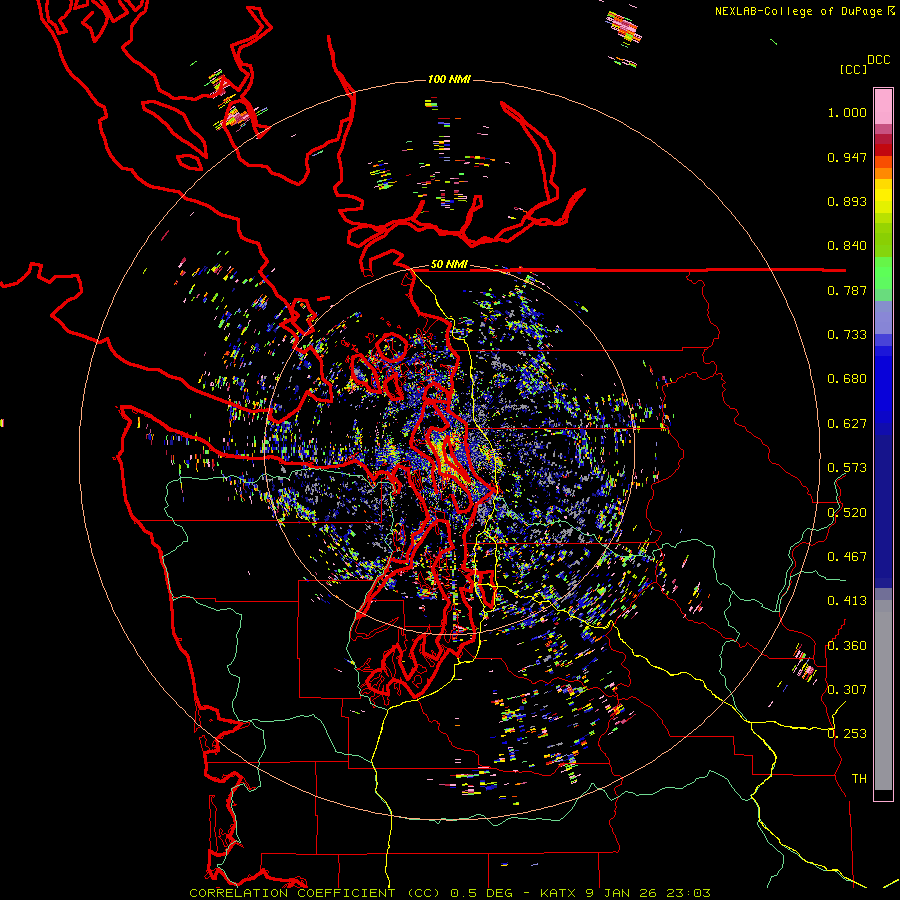This screenshot has width=900, height=900.
Task: Click the DCC legend heading
Action: [x=878, y=60]
